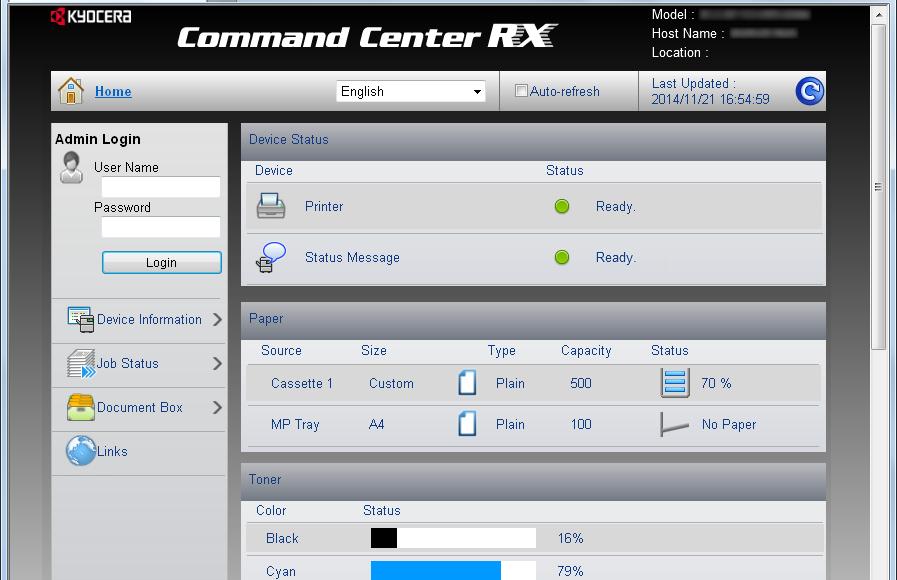The height and width of the screenshot is (580, 897).
Task: Click the MP Tray source cell
Action: tap(295, 424)
